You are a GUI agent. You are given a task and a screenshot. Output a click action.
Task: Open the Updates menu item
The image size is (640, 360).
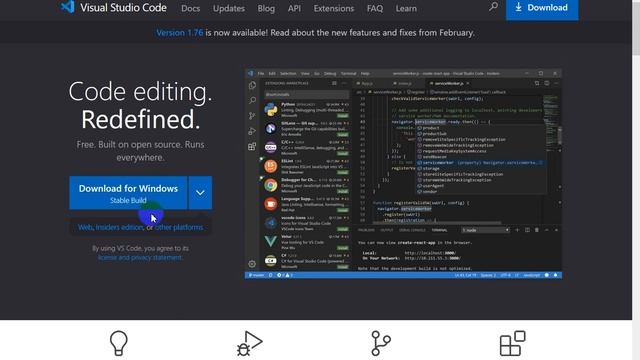(229, 8)
